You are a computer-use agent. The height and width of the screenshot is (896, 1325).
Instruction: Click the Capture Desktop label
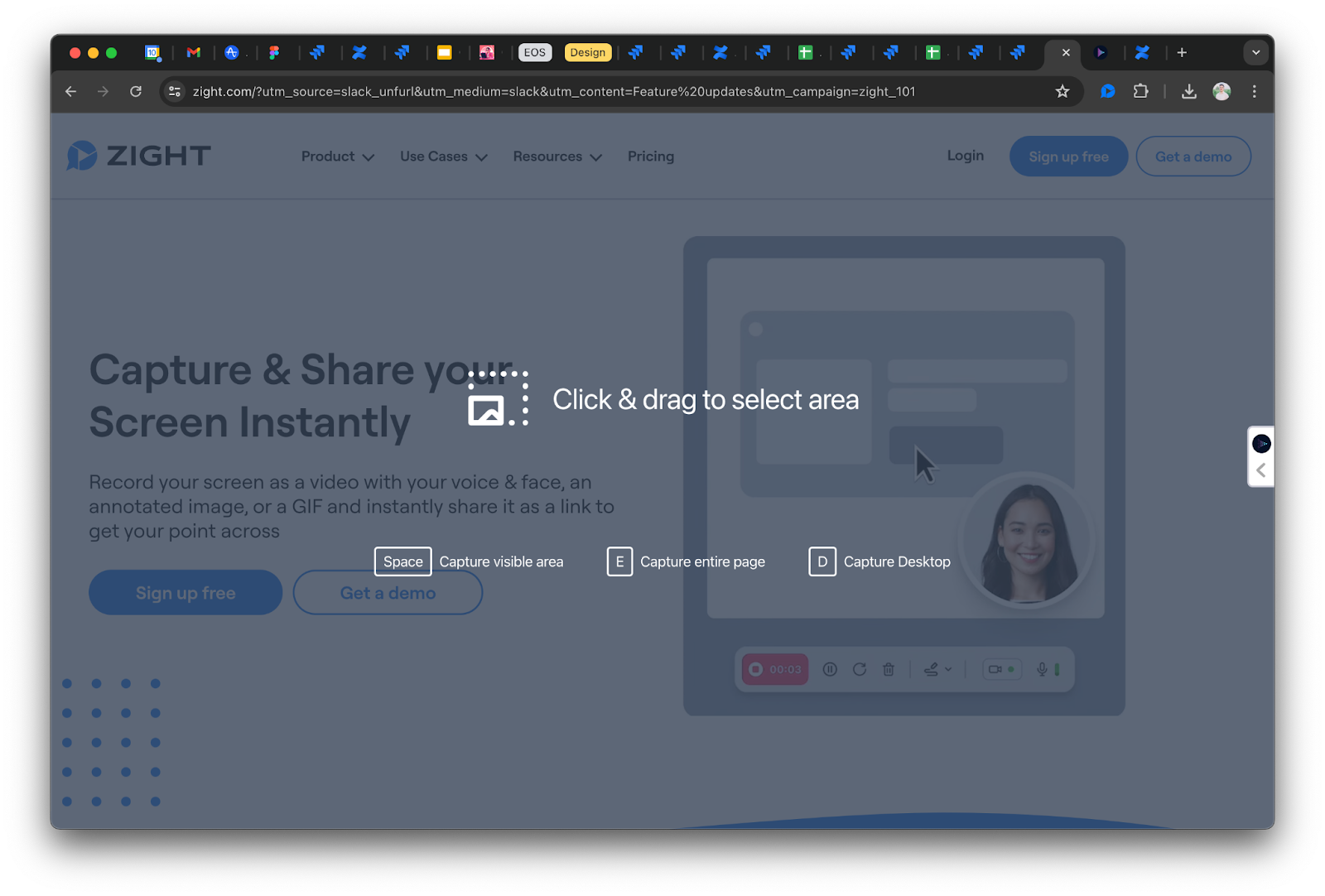click(x=897, y=561)
